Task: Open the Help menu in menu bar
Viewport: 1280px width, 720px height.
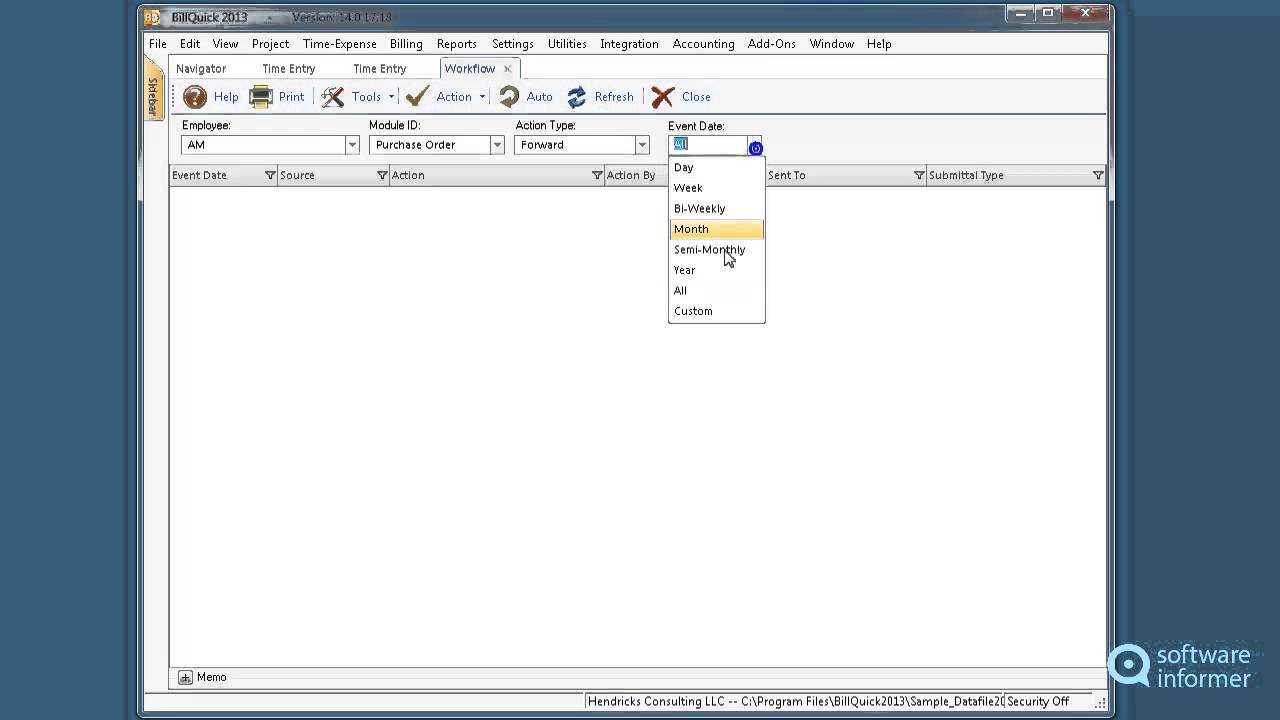Action: [x=879, y=44]
